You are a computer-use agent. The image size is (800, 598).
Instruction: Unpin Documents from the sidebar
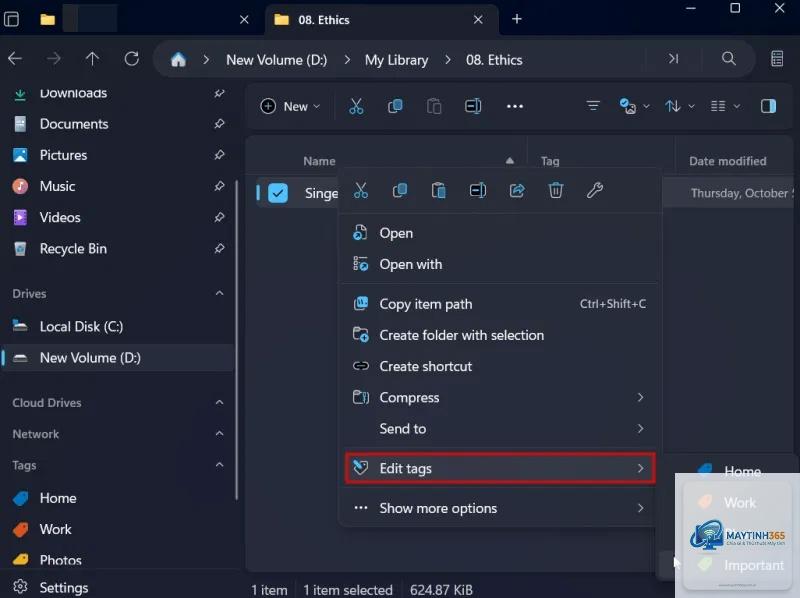(x=219, y=124)
